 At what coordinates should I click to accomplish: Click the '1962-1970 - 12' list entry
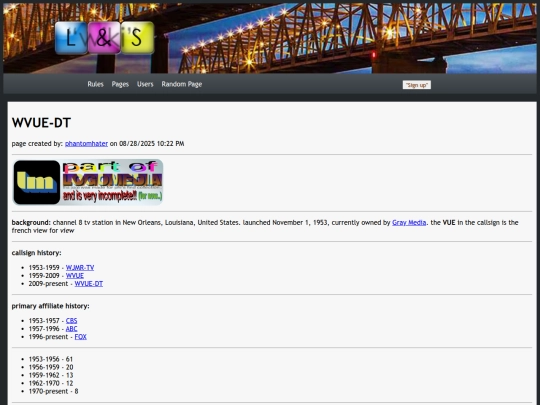(x=51, y=383)
